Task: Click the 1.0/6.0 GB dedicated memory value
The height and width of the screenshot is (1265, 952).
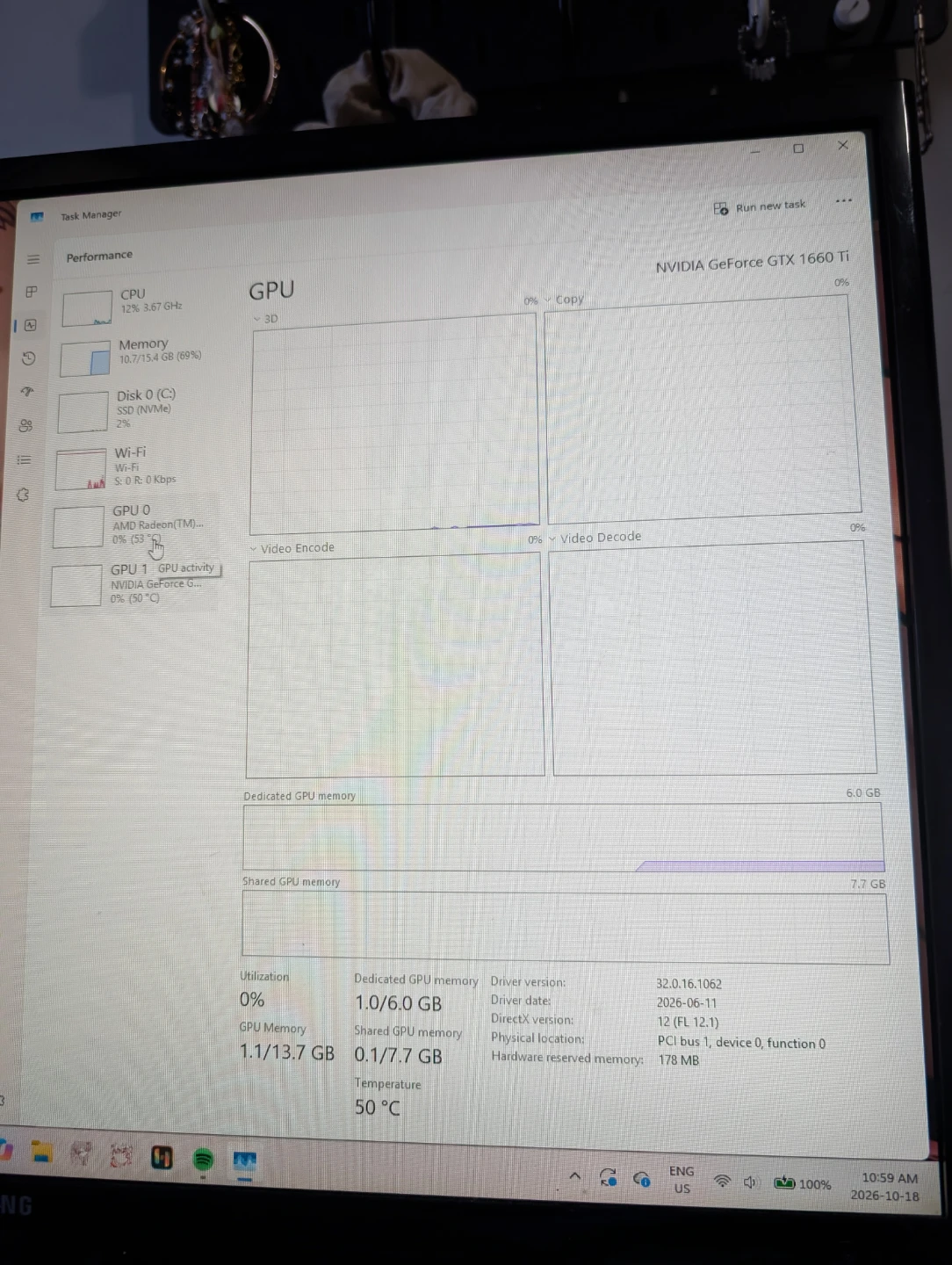Action: (x=398, y=1003)
